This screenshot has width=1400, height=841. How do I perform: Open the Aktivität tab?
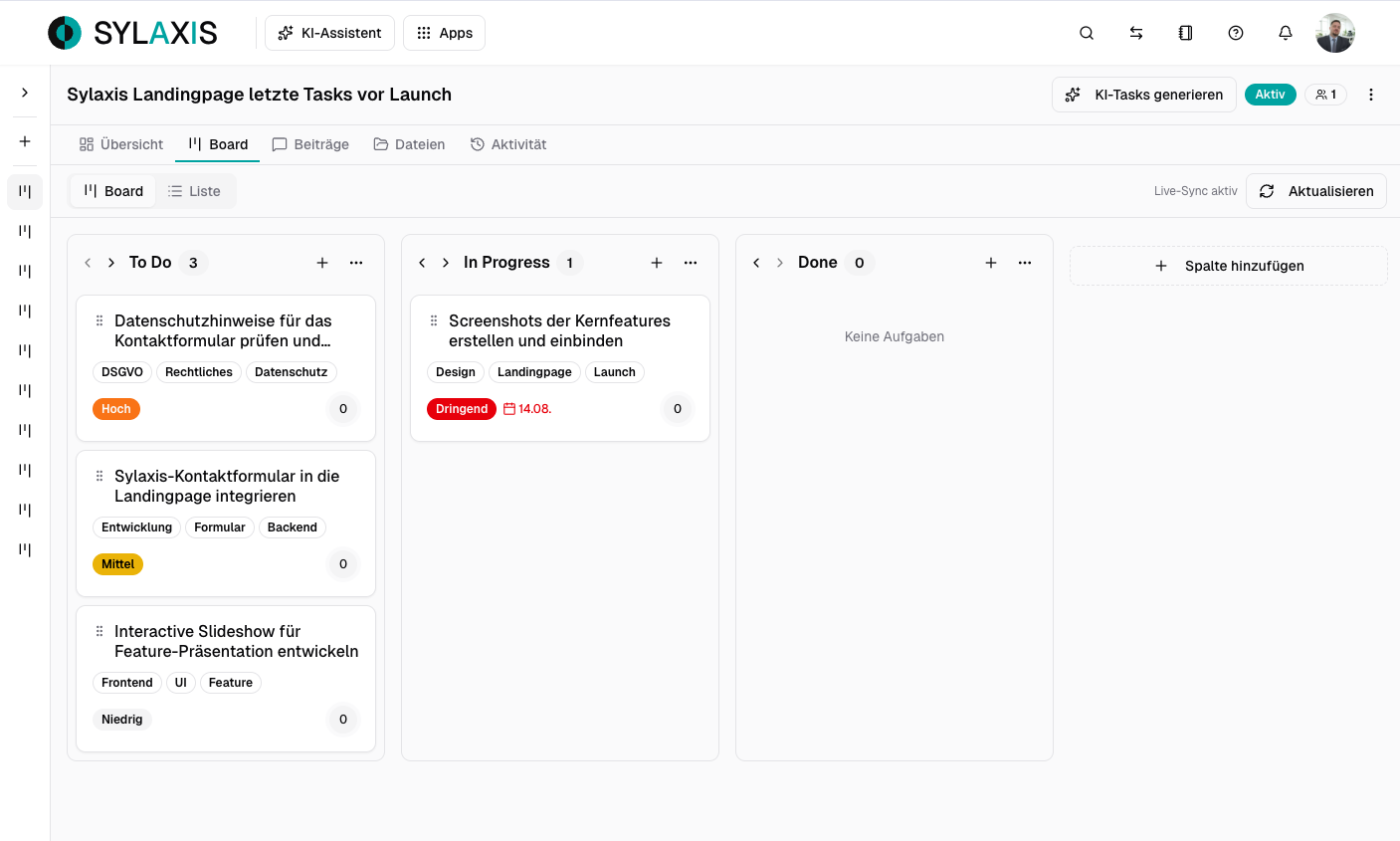(508, 144)
